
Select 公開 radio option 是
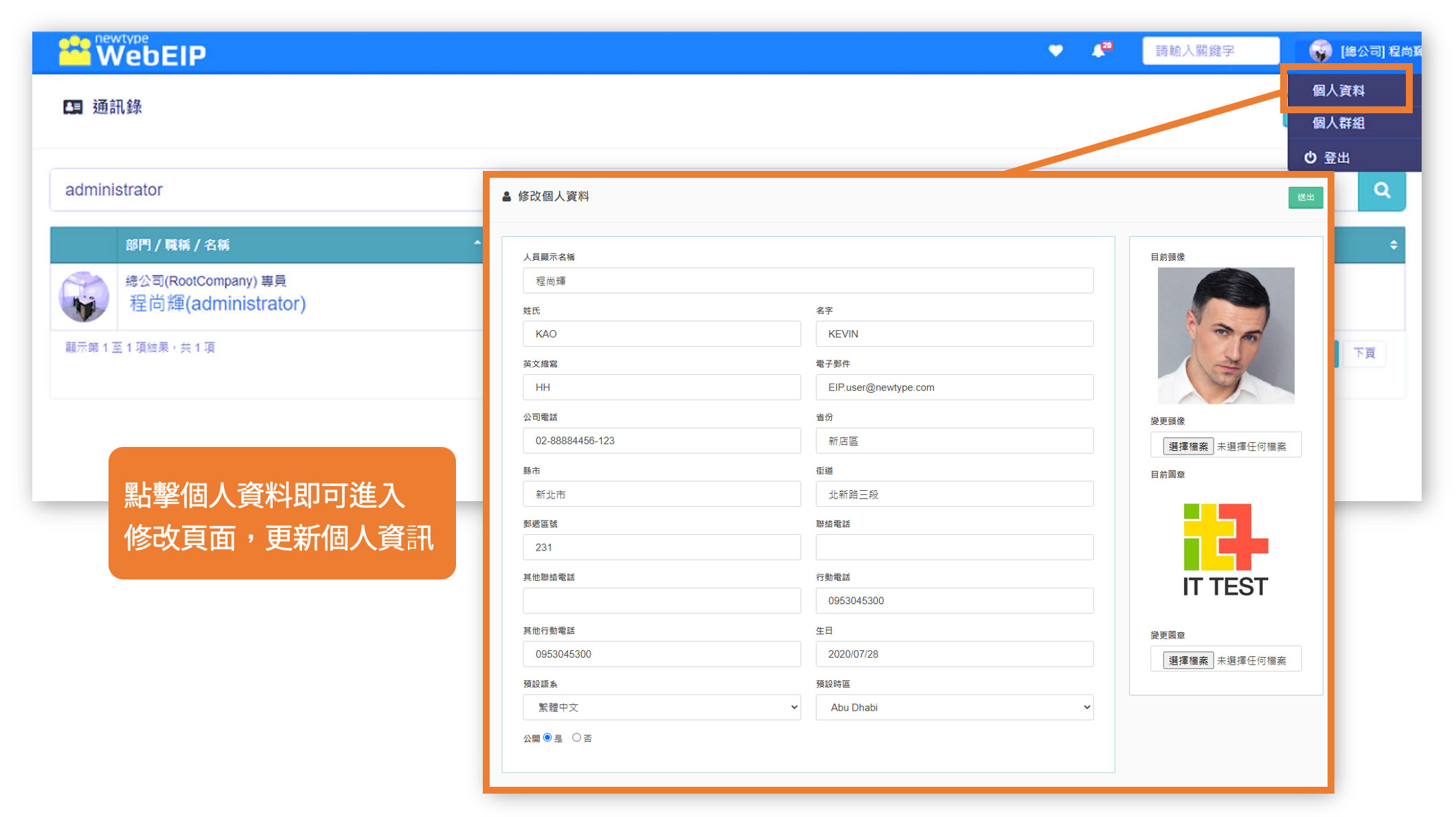pyautogui.click(x=547, y=737)
